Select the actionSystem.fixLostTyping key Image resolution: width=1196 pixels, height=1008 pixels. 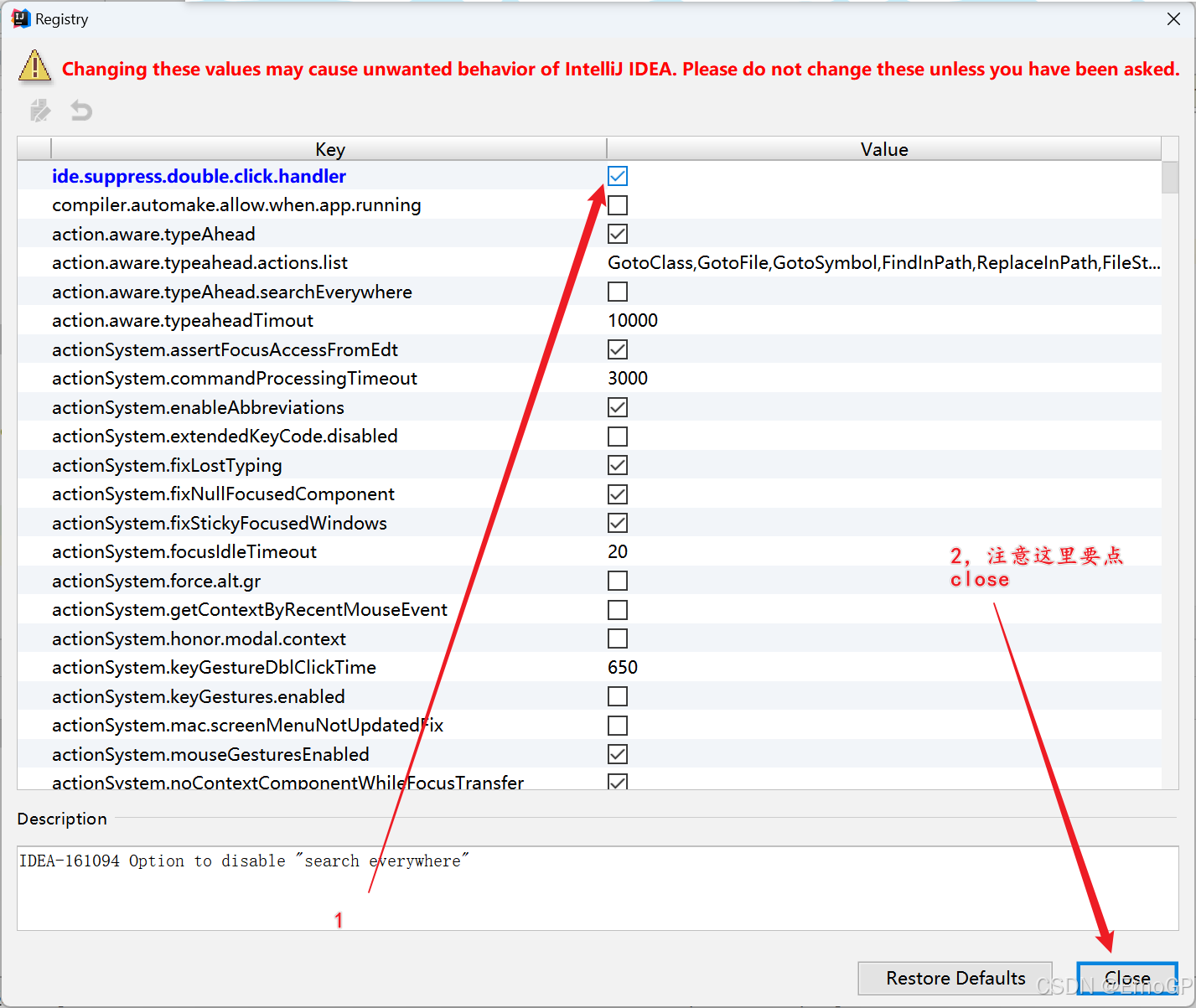point(167,465)
